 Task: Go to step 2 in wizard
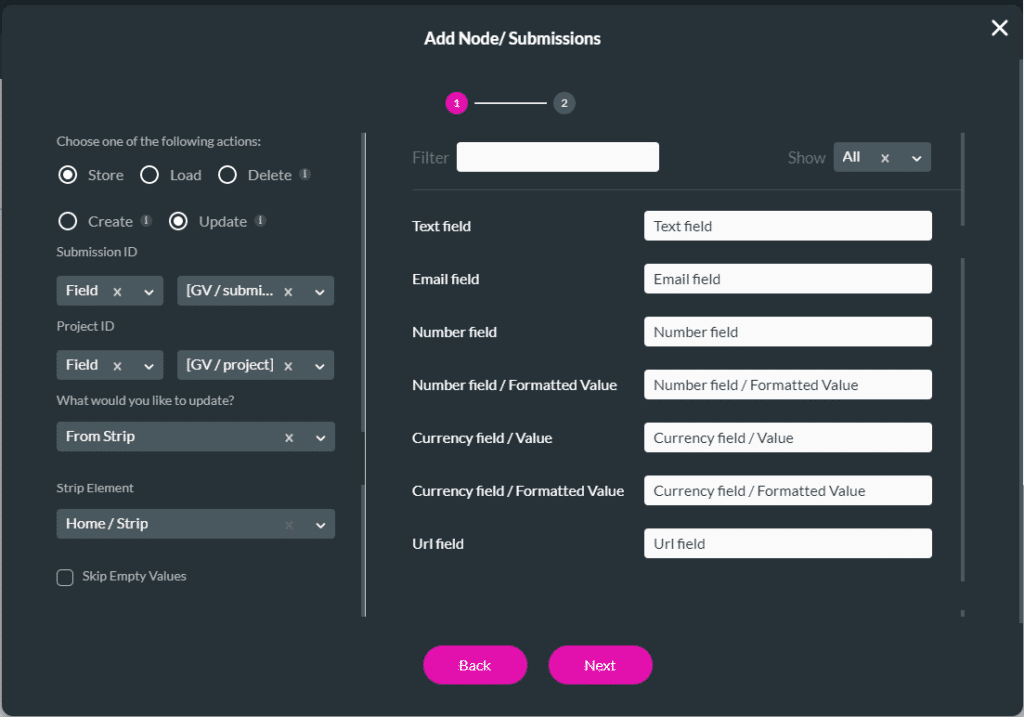[x=564, y=103]
